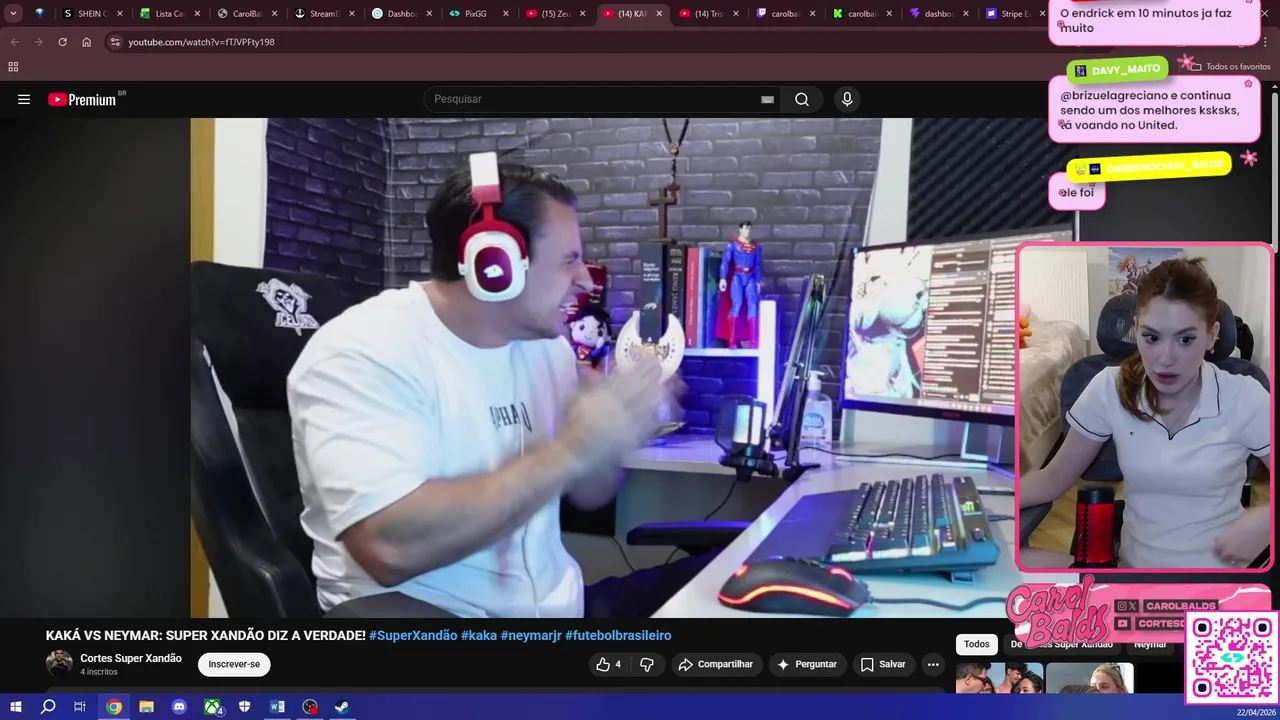The width and height of the screenshot is (1280, 720).
Task: Click the youtube.com address bar URL
Action: (201, 42)
